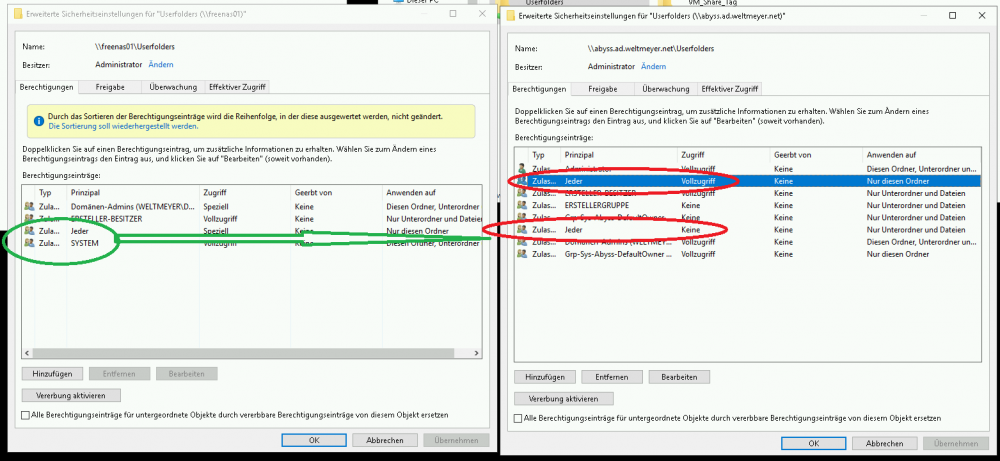Click Entfernen in the abyss window

pyautogui.click(x=612, y=377)
